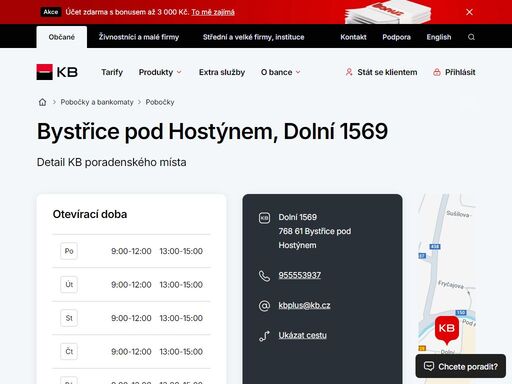Open Extra služby page
This screenshot has width=512, height=384.
[222, 72]
